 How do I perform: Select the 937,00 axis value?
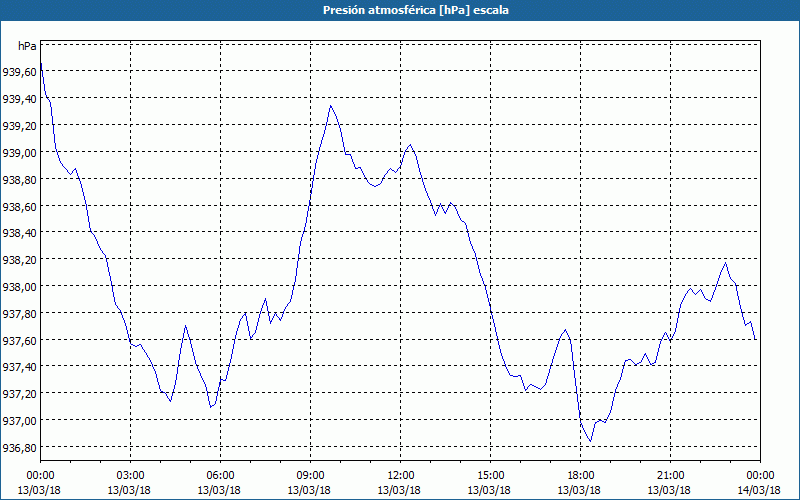pos(19,420)
